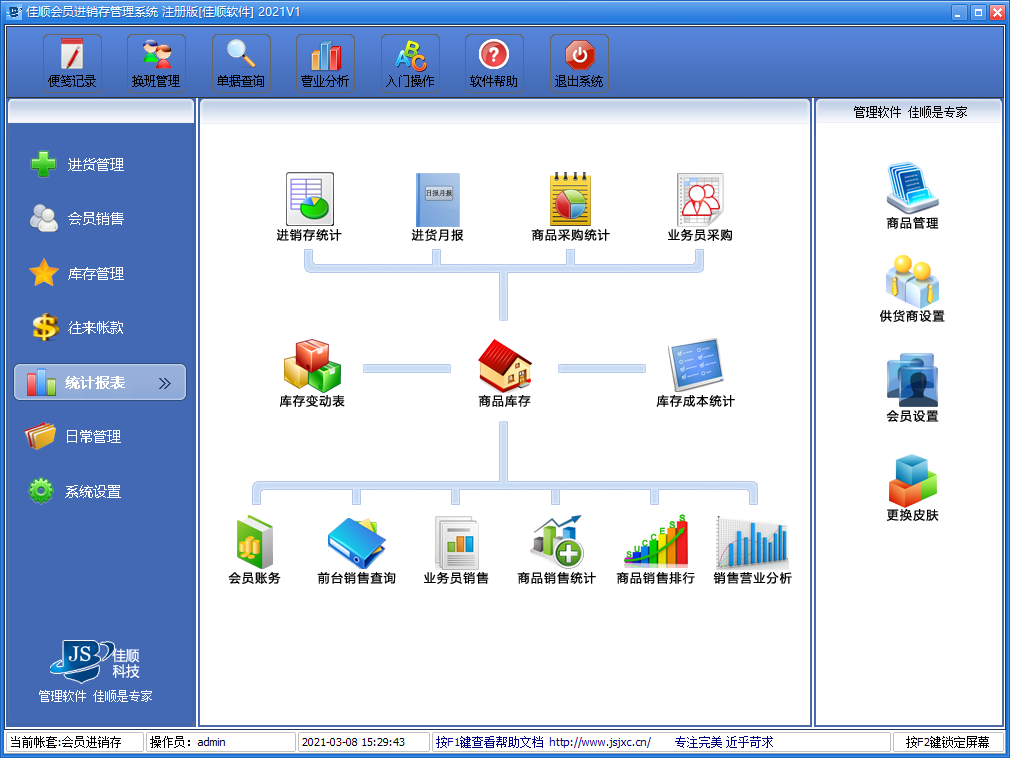Click the 2021-03-08 15:29:43 timestamp
Screen dimensions: 1010x758
point(363,742)
